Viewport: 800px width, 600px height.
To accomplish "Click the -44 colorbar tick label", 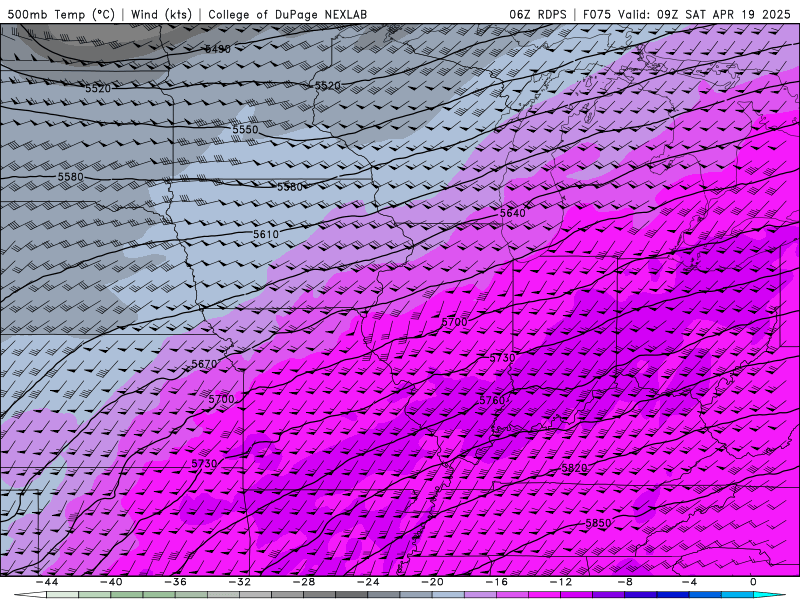I will 47,582.
